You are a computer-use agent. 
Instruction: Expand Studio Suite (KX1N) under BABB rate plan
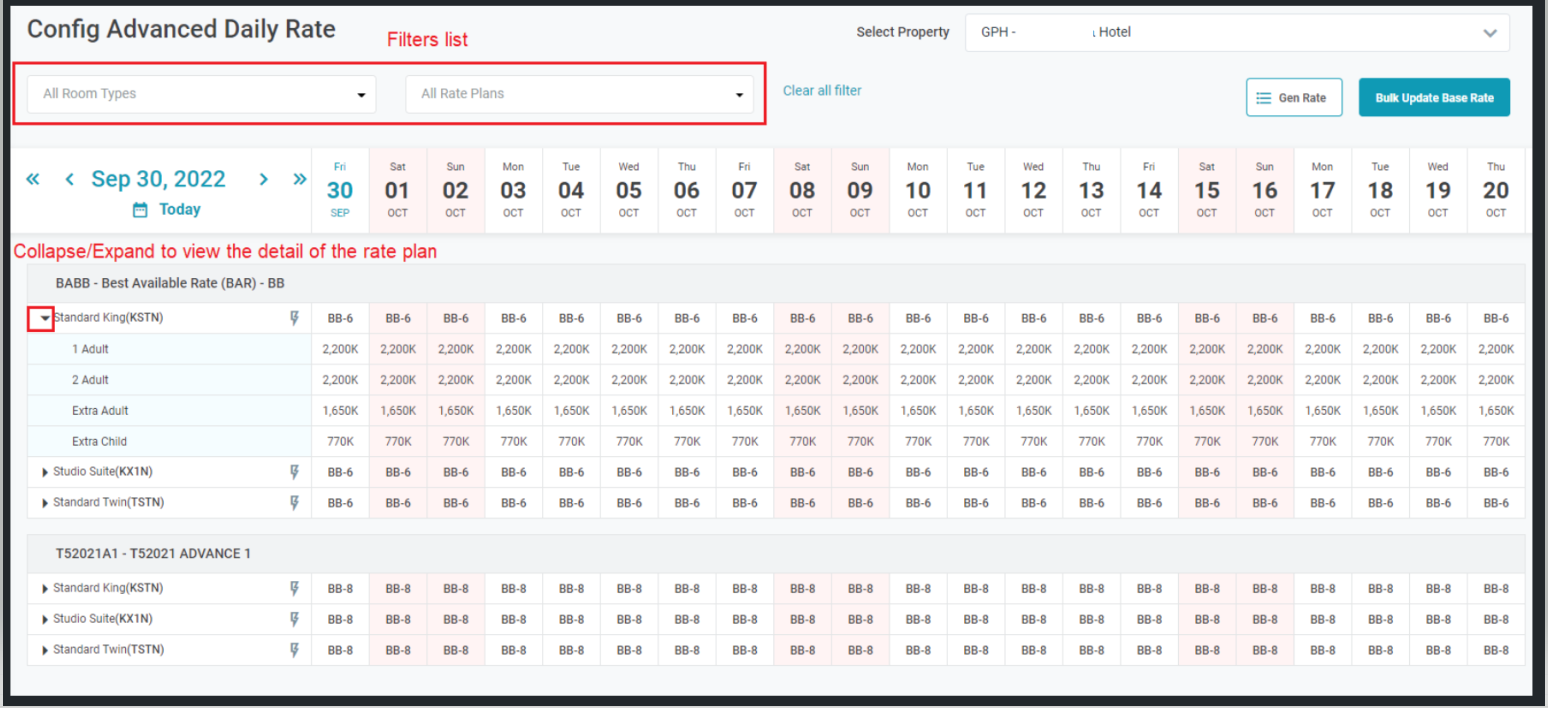45,472
